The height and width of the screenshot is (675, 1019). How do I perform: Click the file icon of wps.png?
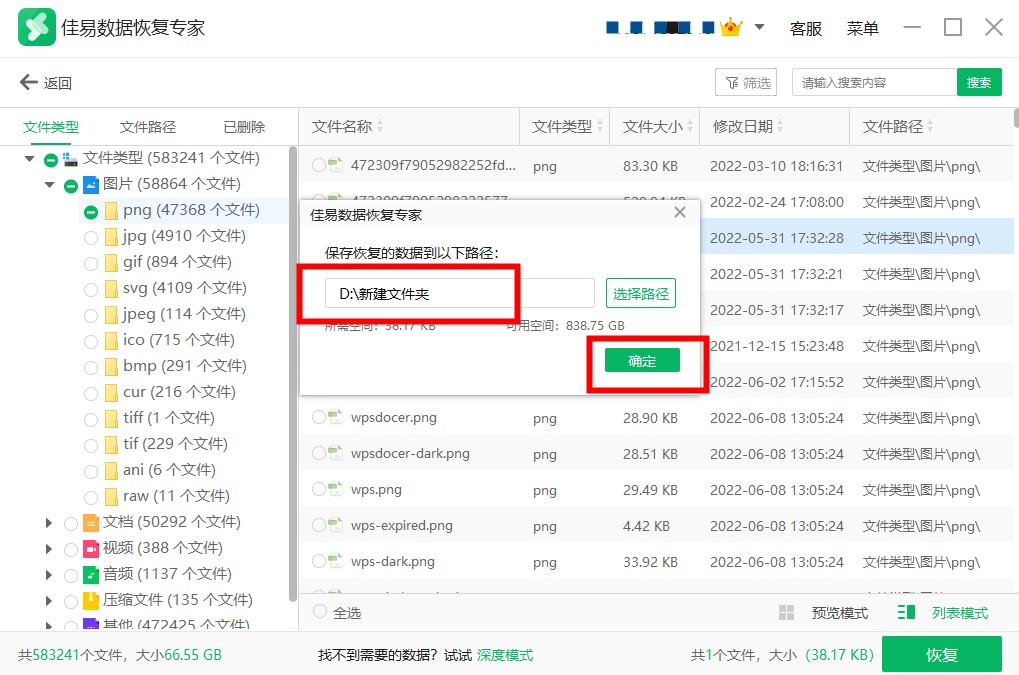(335, 489)
